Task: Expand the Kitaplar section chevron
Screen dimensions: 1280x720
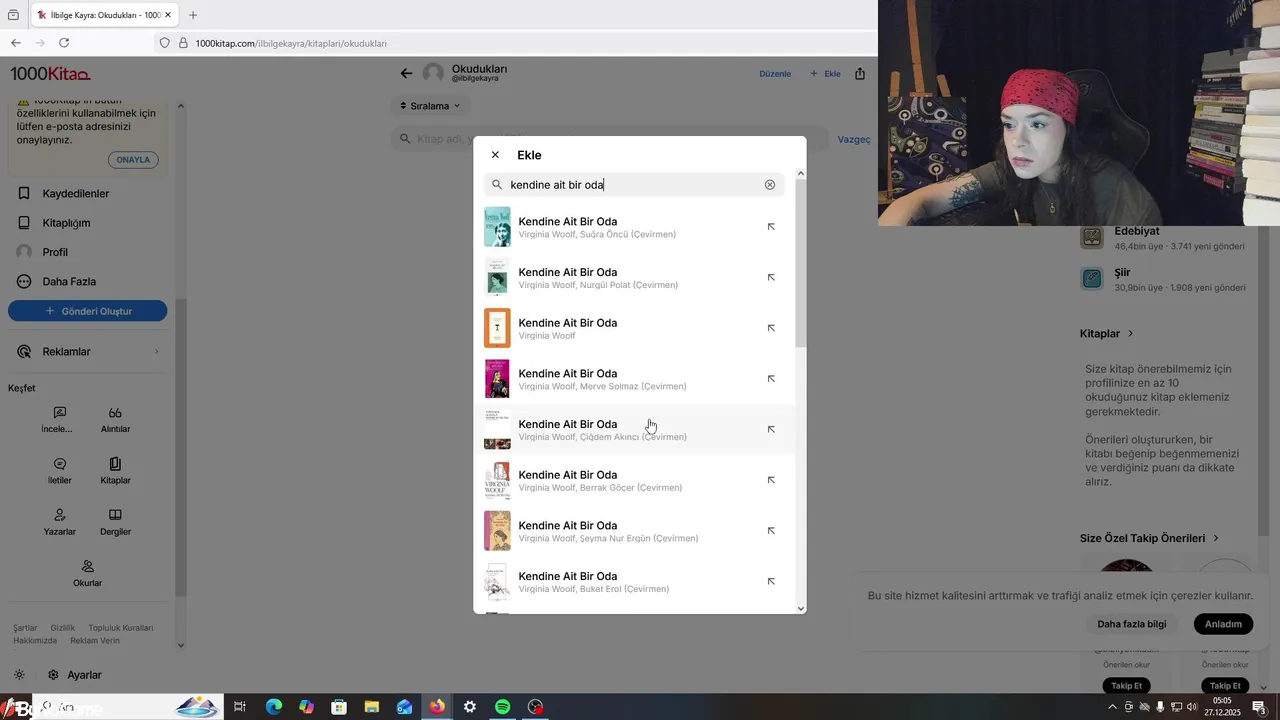Action: click(1131, 334)
